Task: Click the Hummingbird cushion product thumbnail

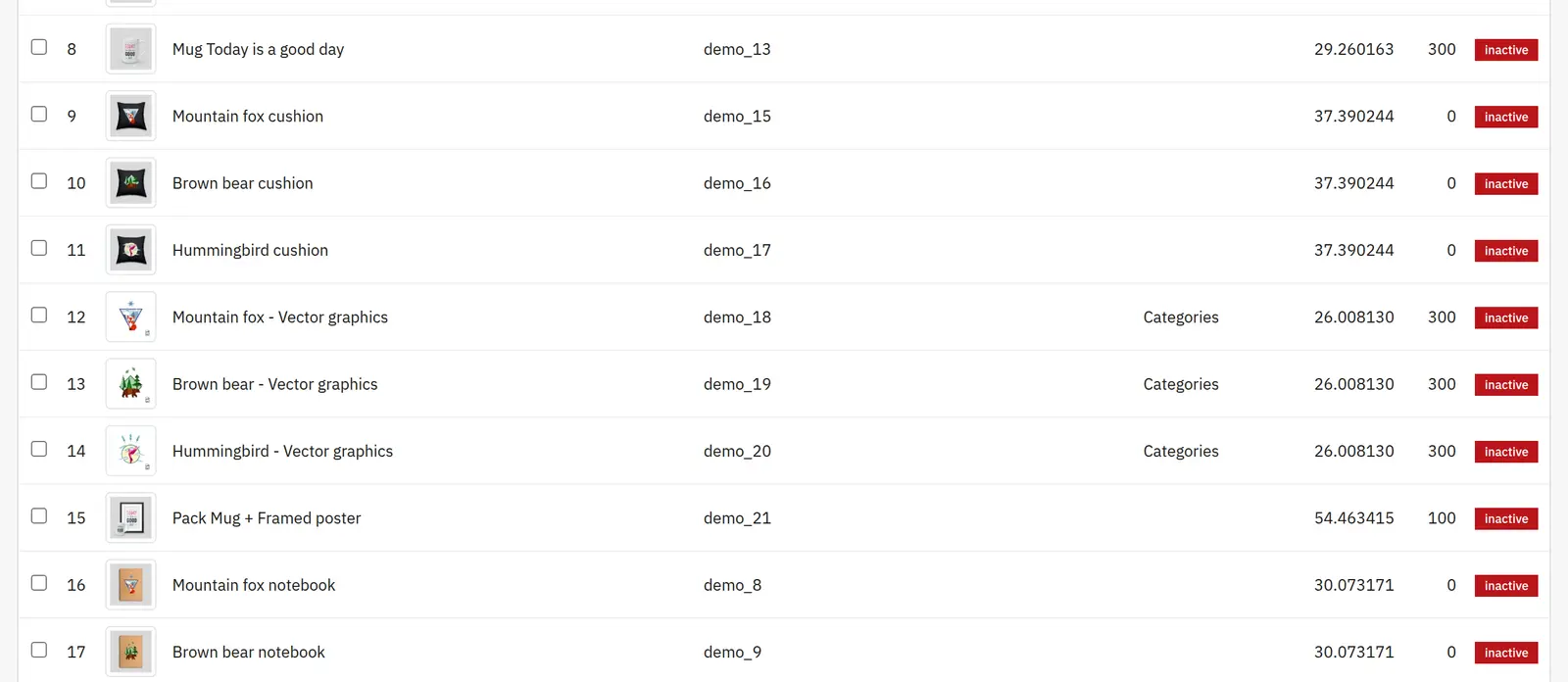Action: pos(130,250)
